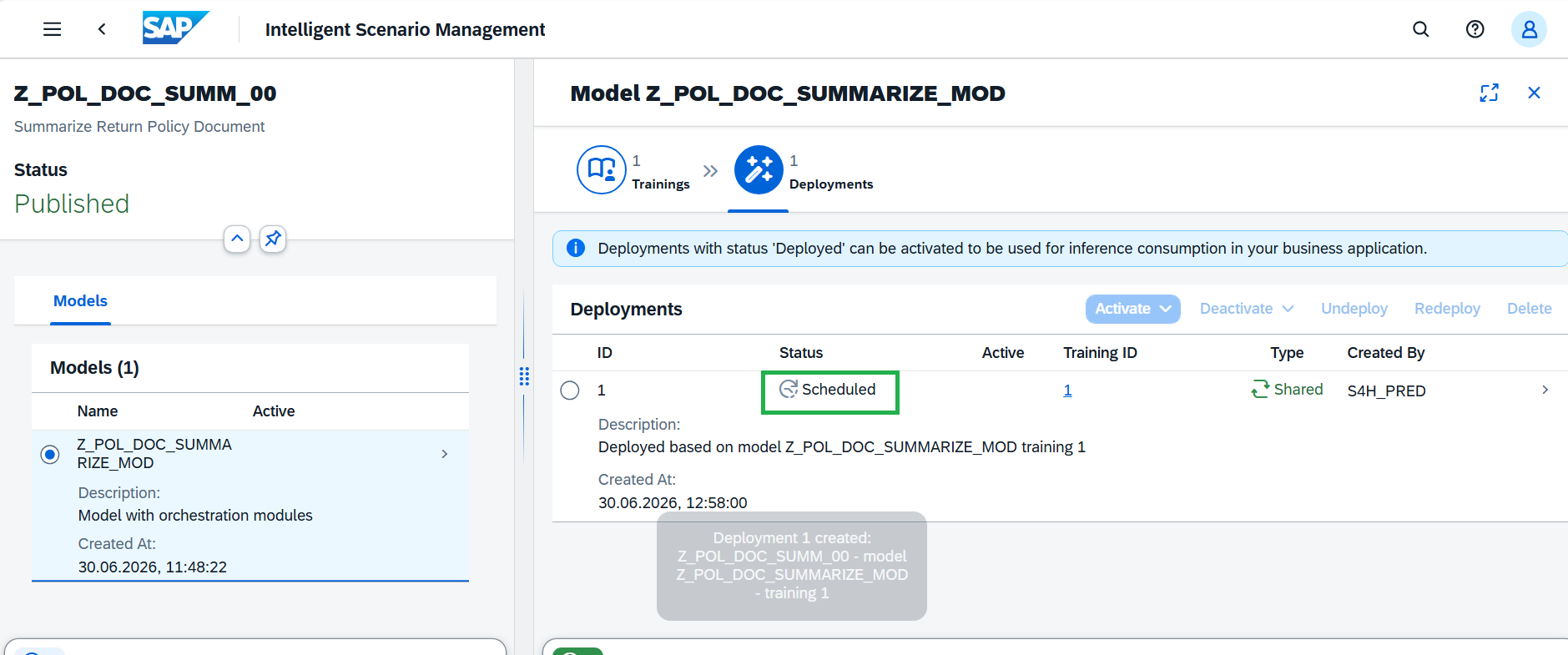Click the SAP logo
This screenshot has width=1568, height=655.
(x=175, y=28)
